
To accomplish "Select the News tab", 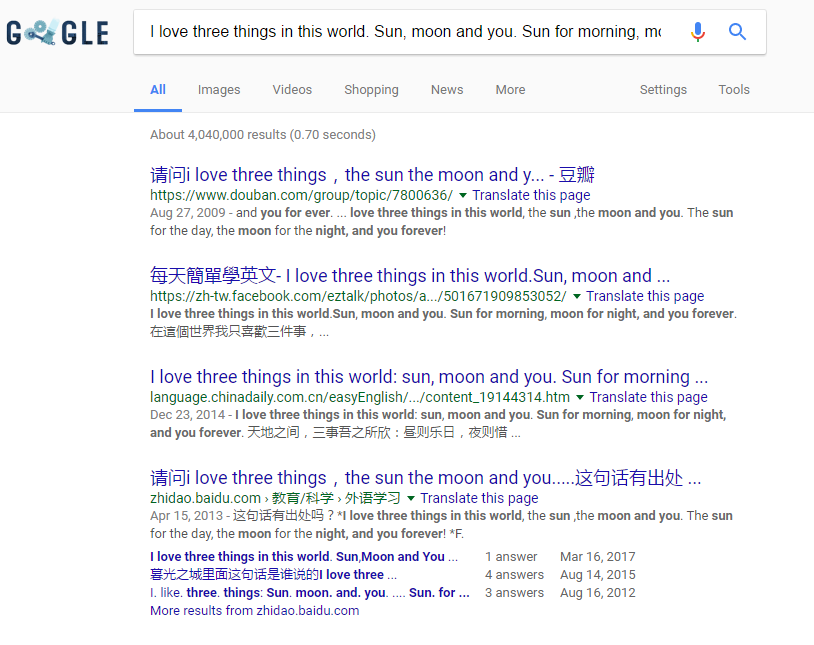I will [x=447, y=90].
